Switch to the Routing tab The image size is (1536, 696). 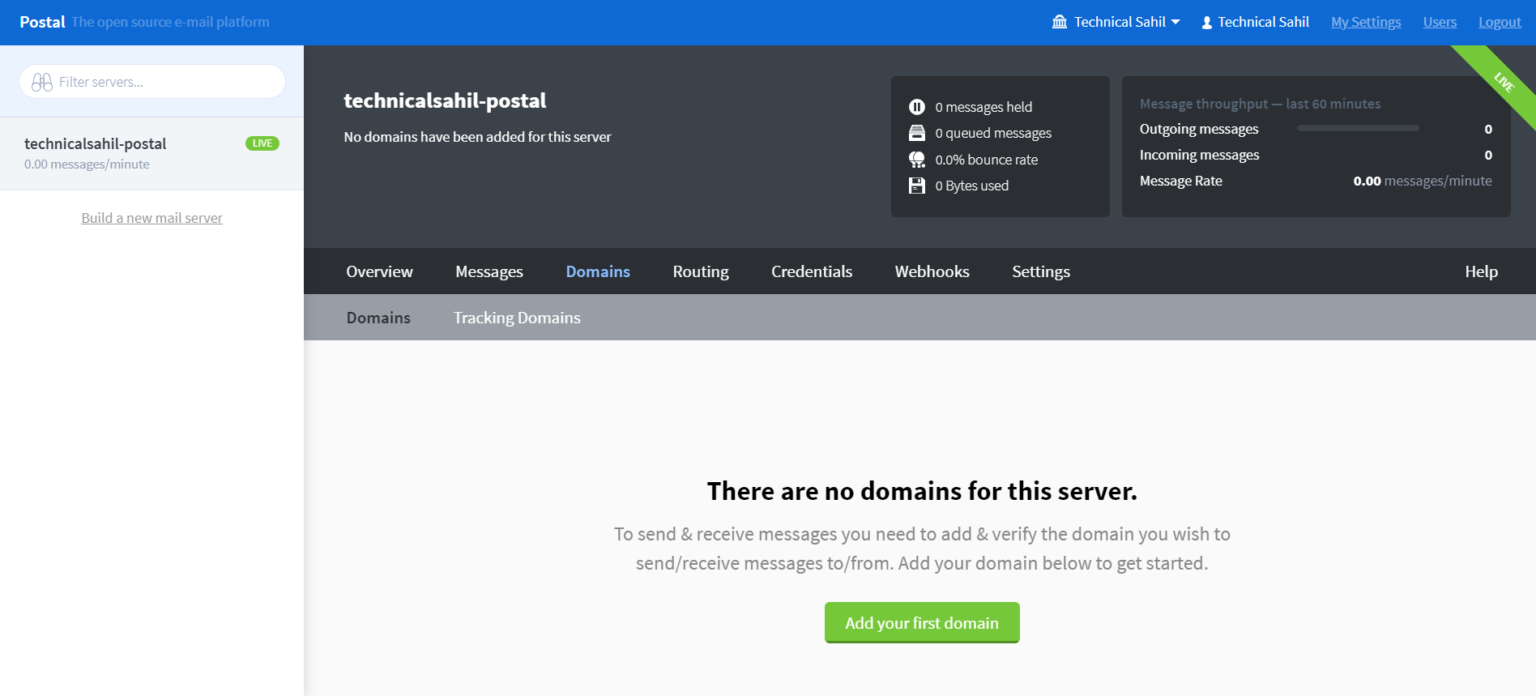tap(700, 271)
